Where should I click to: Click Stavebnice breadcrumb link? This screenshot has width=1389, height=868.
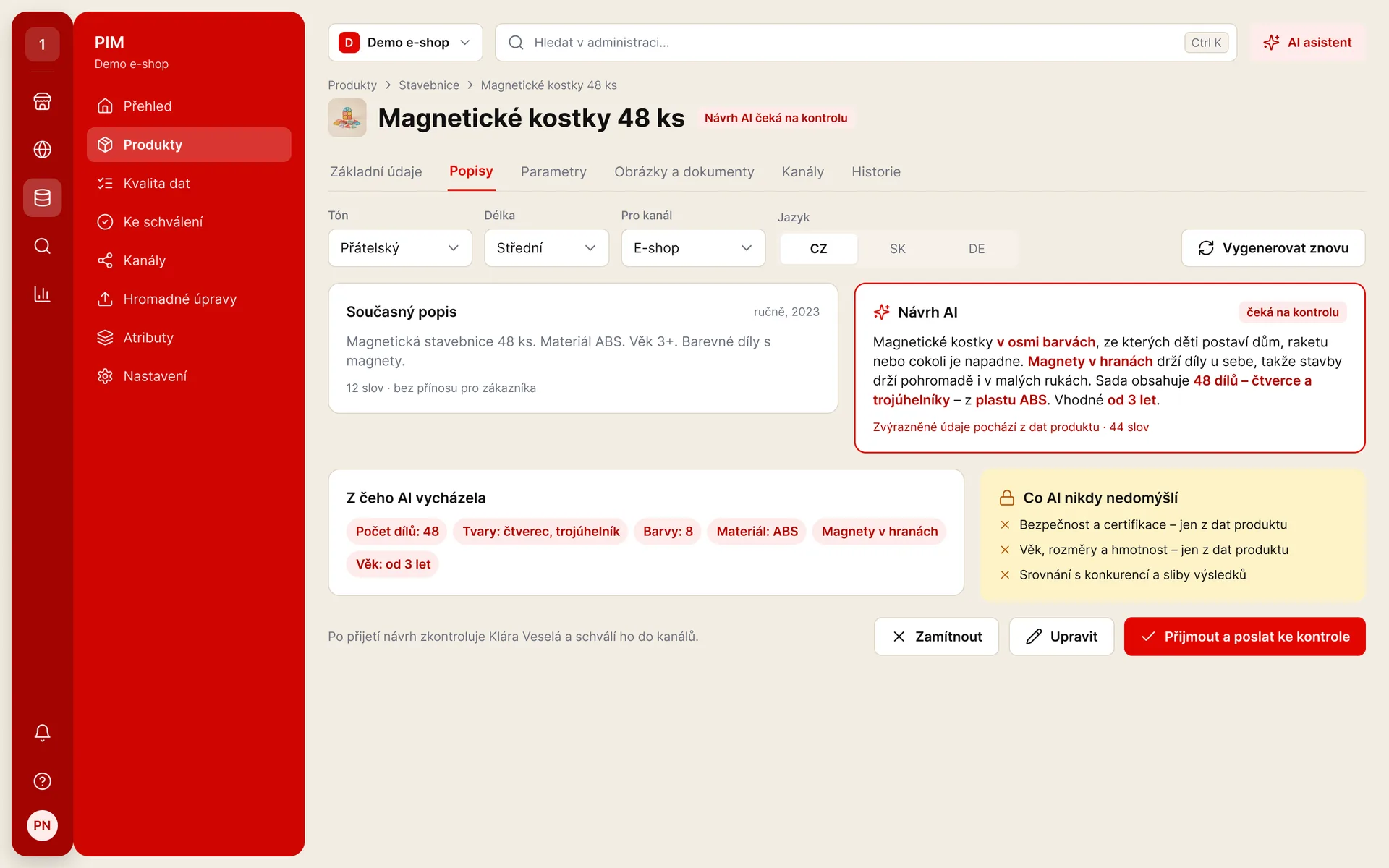coord(429,85)
